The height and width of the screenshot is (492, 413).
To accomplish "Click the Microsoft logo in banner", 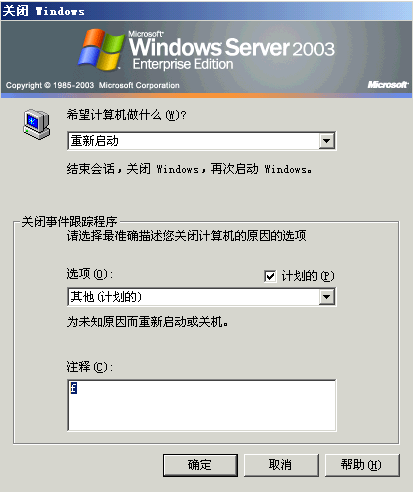I will 388,85.
